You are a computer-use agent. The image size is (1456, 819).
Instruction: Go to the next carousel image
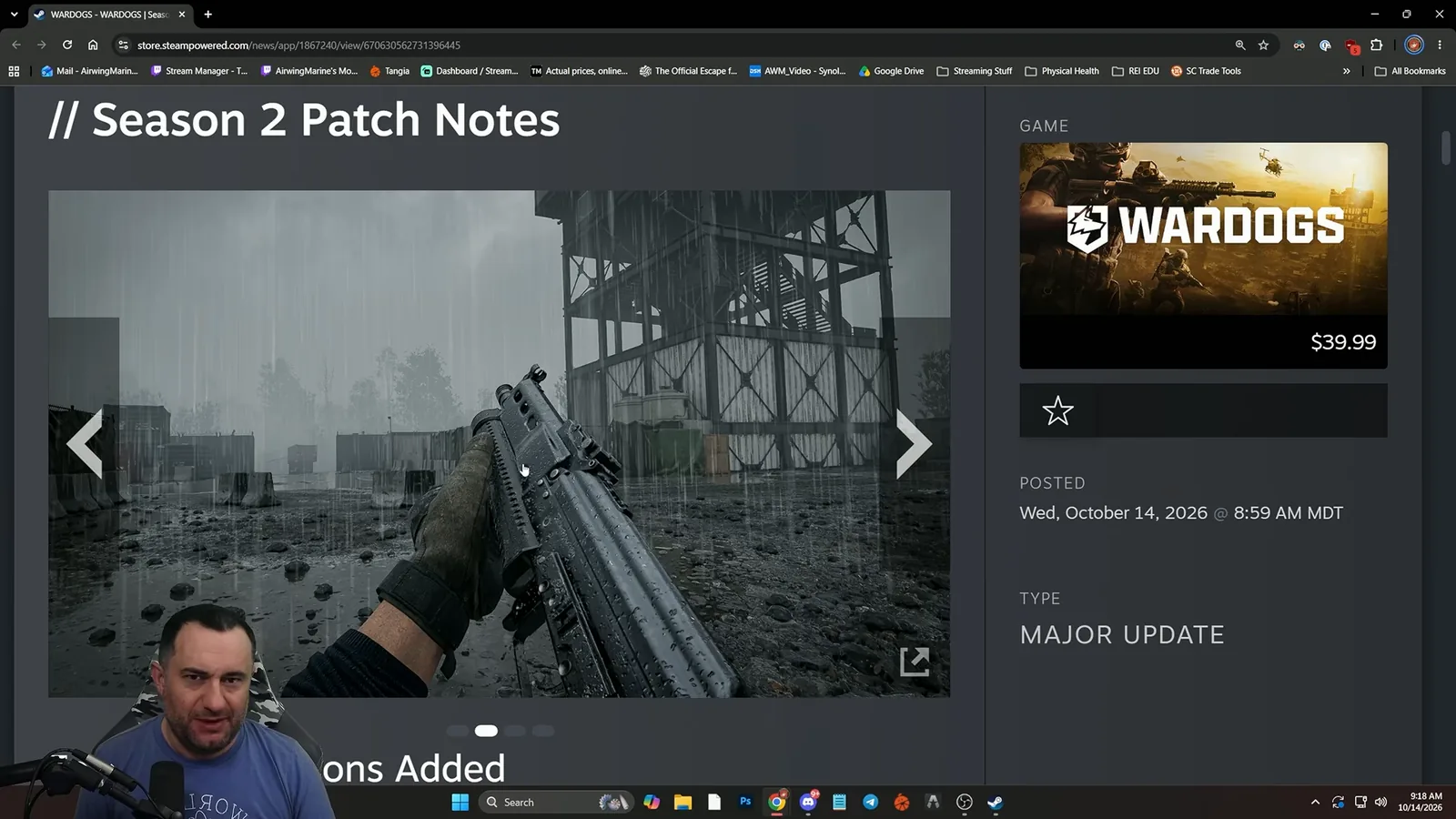click(914, 443)
